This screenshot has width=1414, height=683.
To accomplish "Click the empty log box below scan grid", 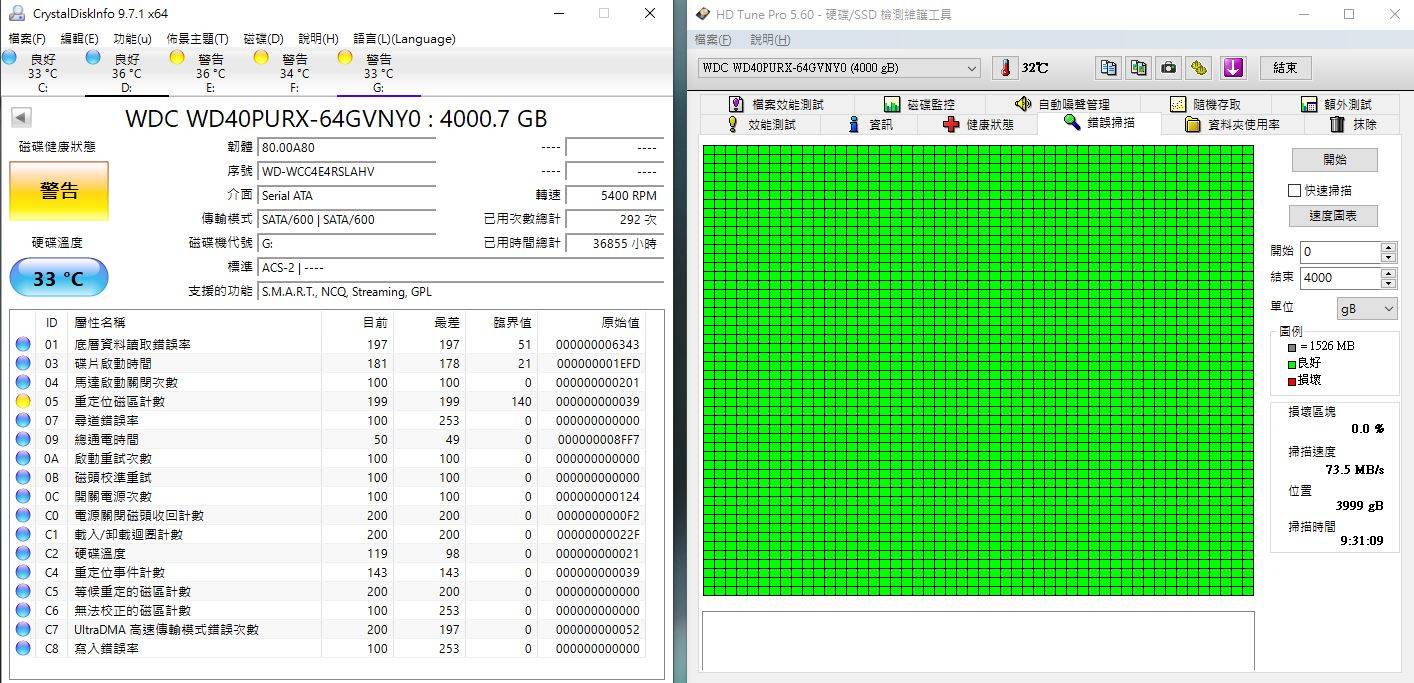I will (x=978, y=641).
